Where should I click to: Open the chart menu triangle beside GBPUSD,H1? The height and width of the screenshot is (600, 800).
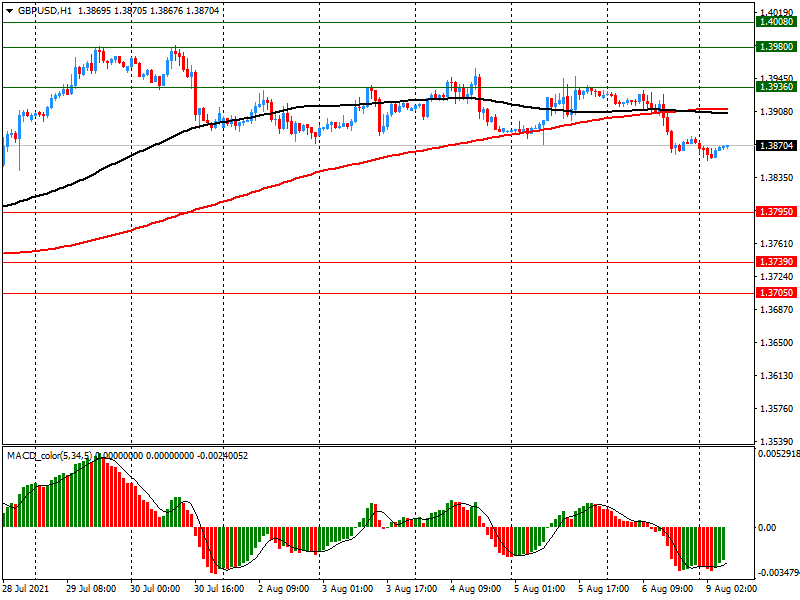[9, 11]
